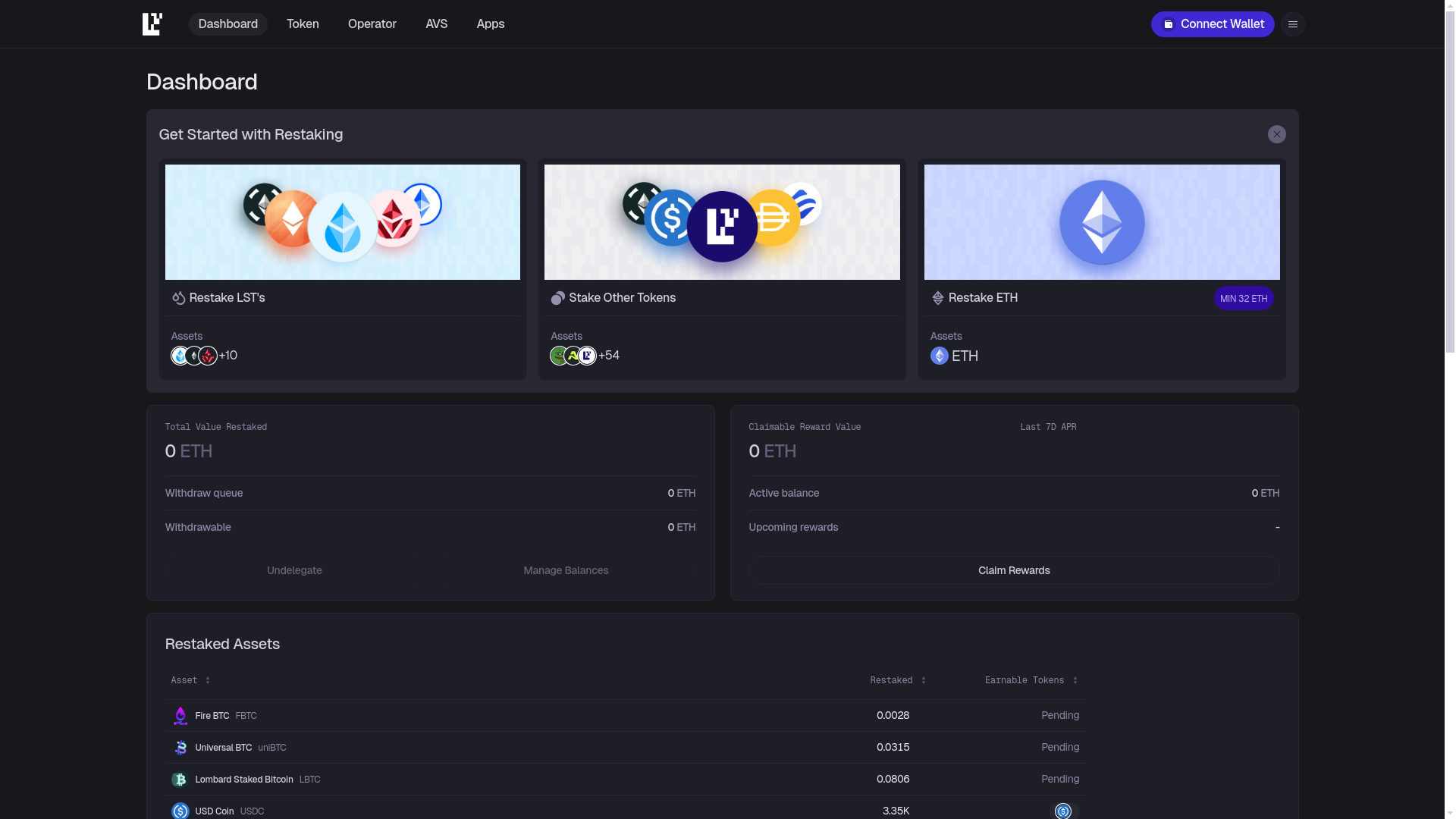Go to the Dashboard tab

point(228,24)
